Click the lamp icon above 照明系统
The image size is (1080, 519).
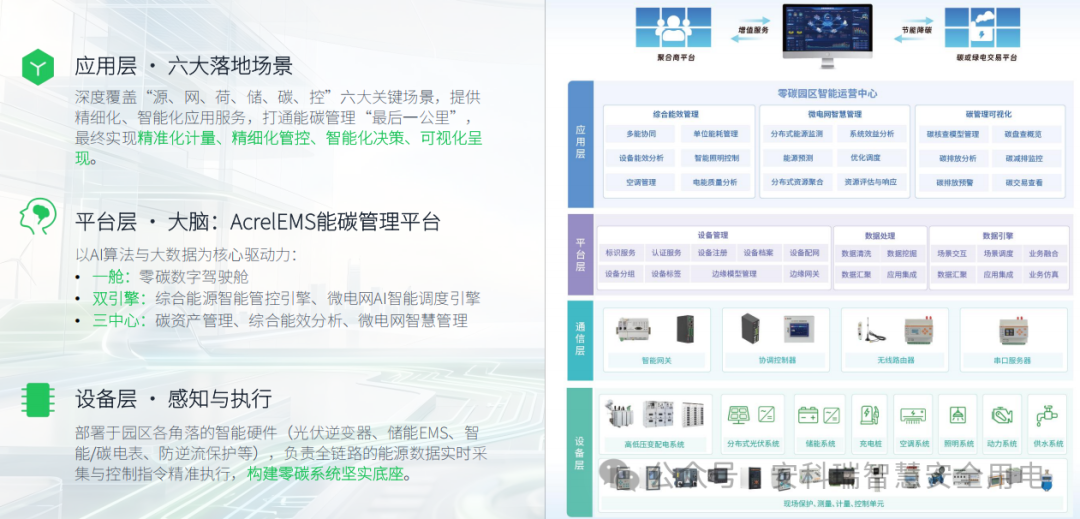point(957,415)
